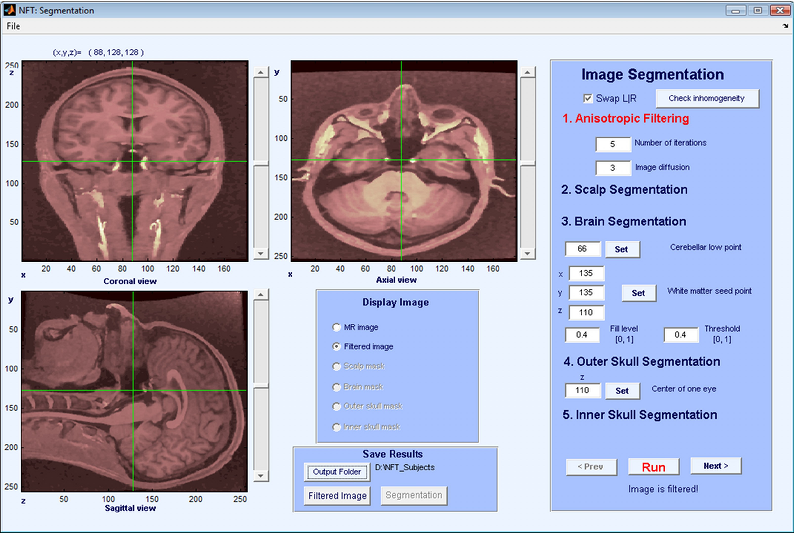Set the Center of one eye
This screenshot has height=533, width=794.
pyautogui.click(x=621, y=391)
